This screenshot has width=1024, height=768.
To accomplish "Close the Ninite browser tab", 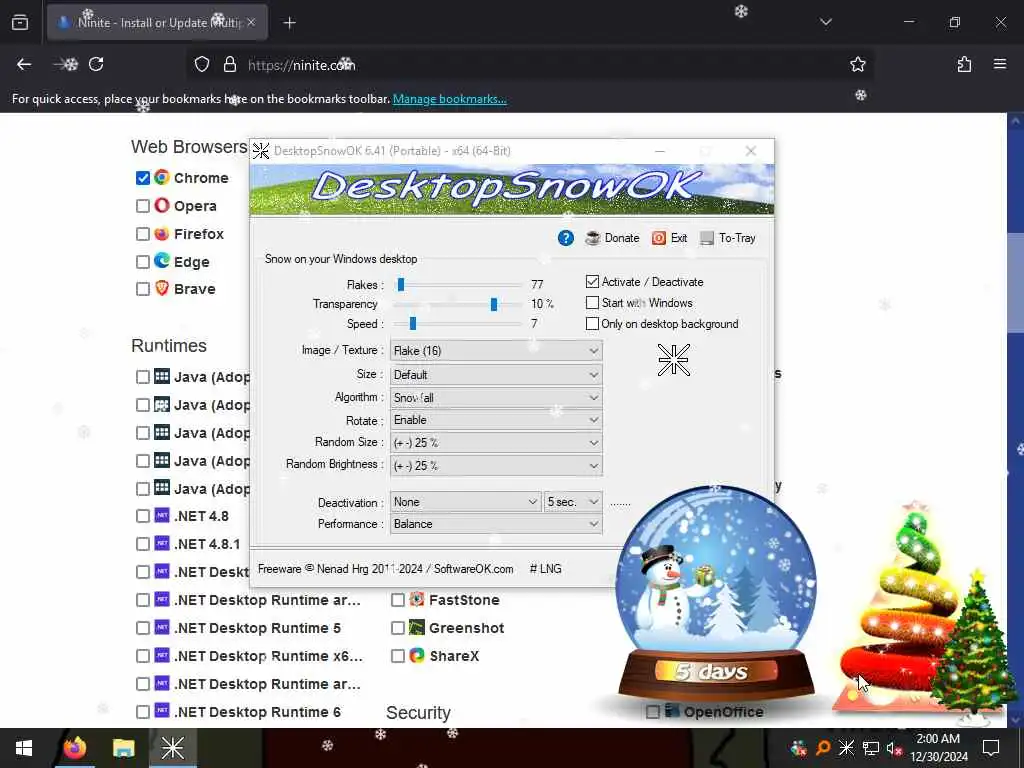I will (x=251, y=23).
